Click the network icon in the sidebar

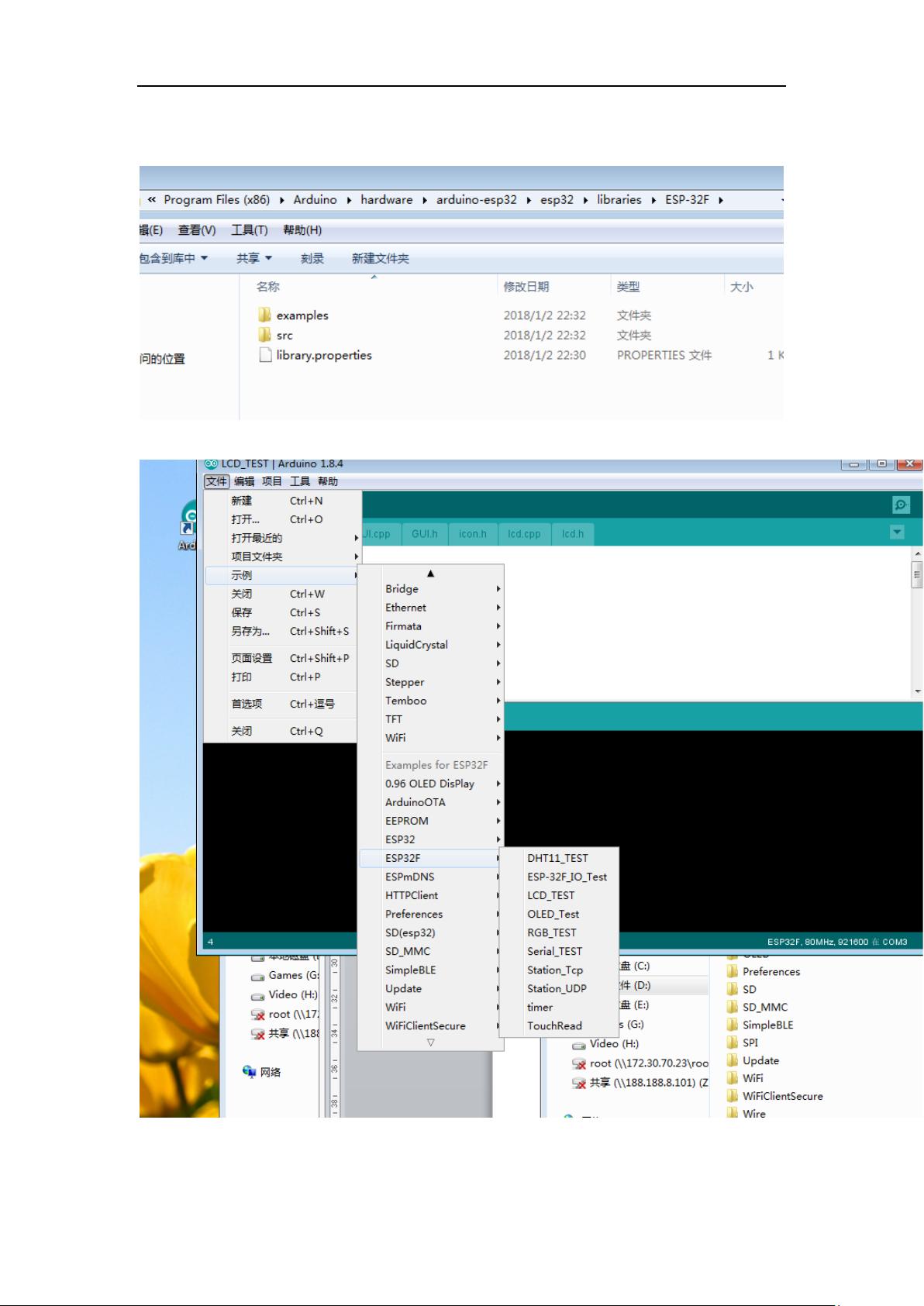pyautogui.click(x=249, y=1071)
